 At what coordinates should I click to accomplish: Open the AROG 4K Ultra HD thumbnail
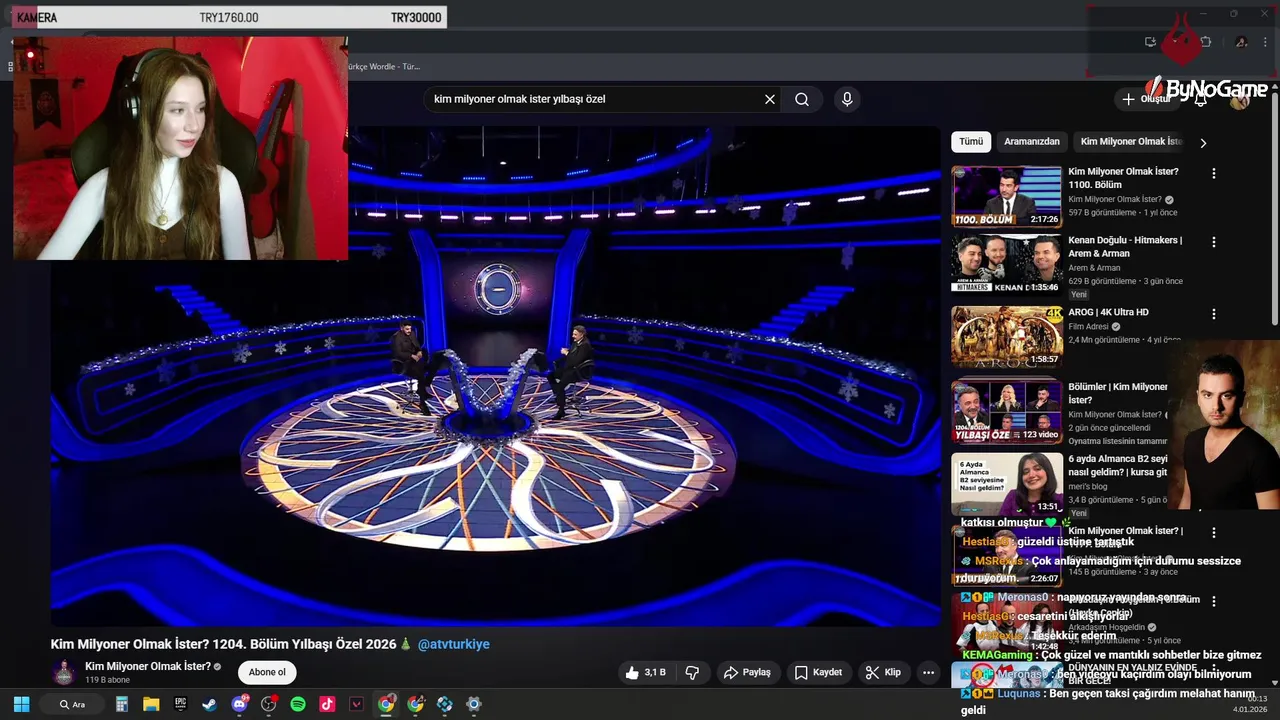[x=1006, y=336]
